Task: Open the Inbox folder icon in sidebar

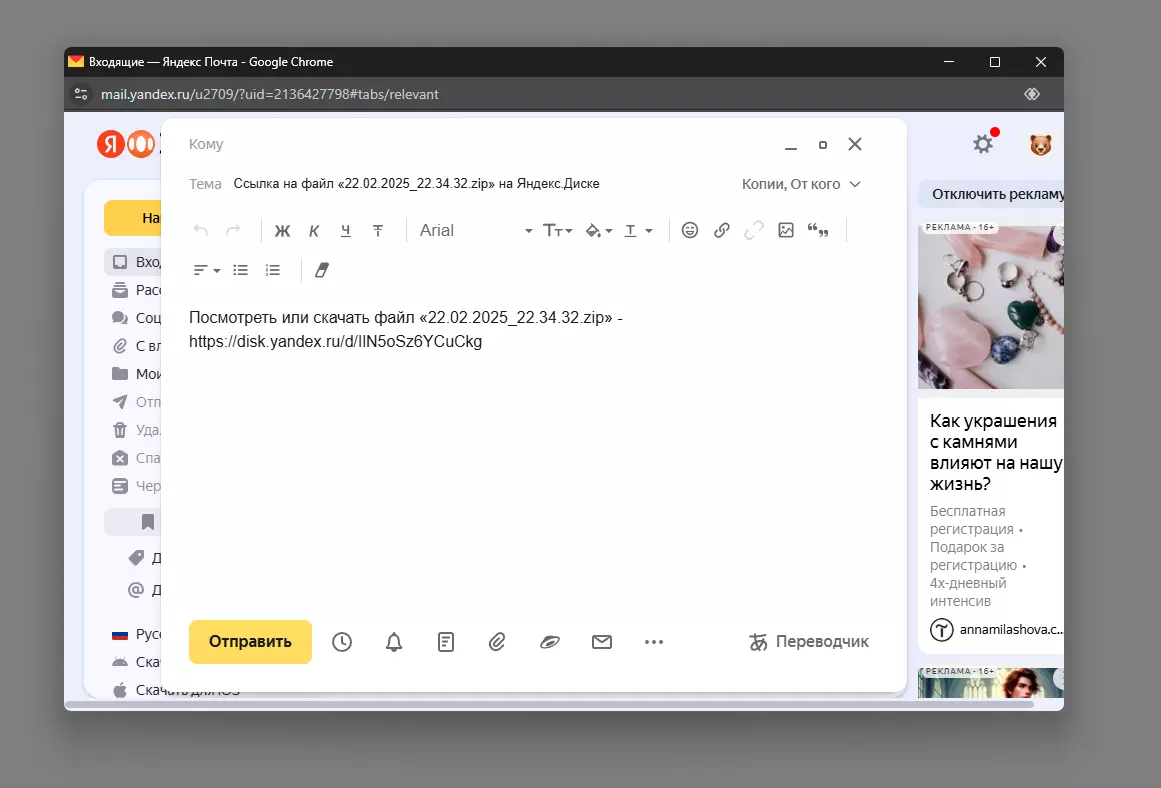Action: pyautogui.click(x=120, y=262)
